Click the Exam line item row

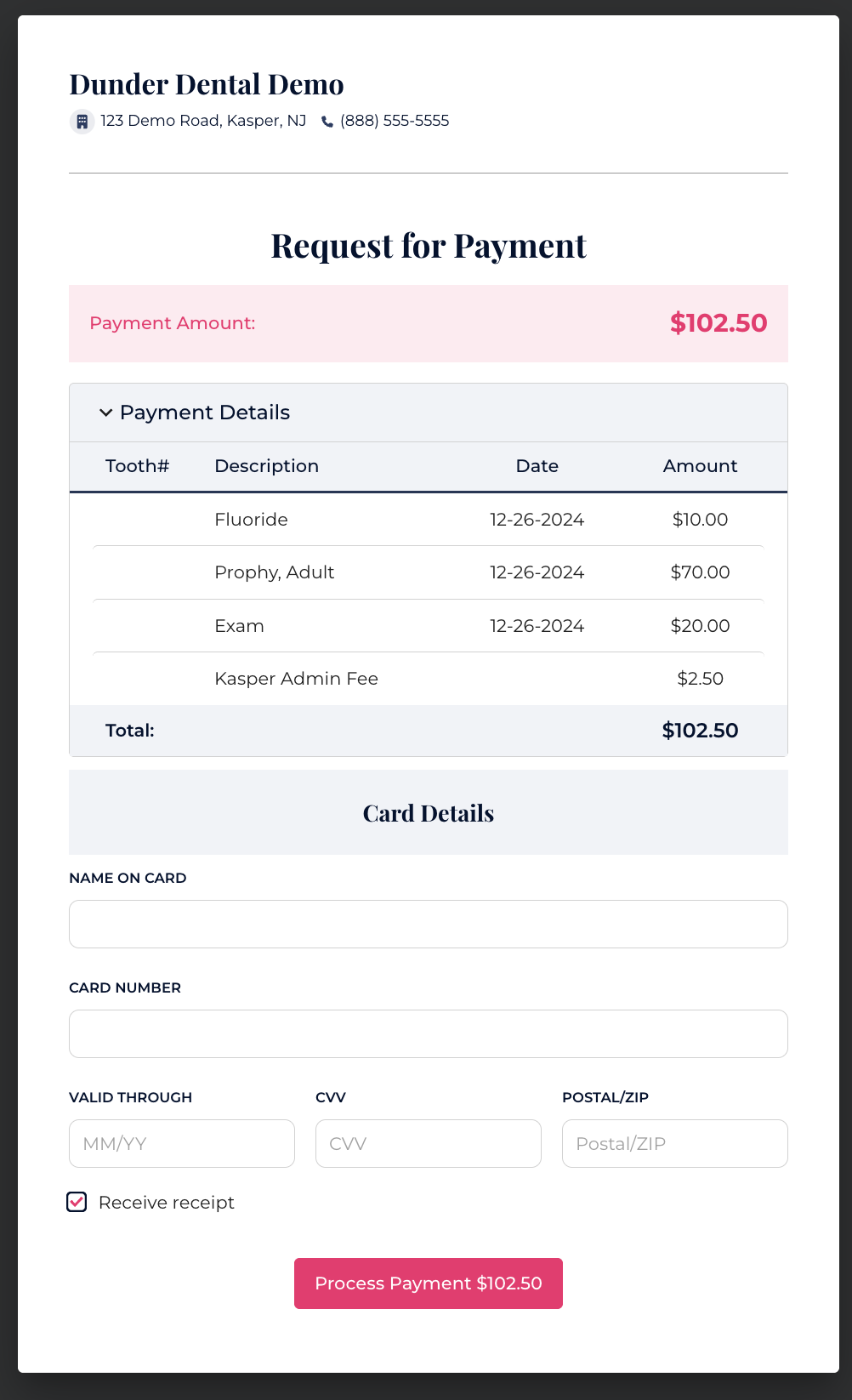[x=240, y=626]
